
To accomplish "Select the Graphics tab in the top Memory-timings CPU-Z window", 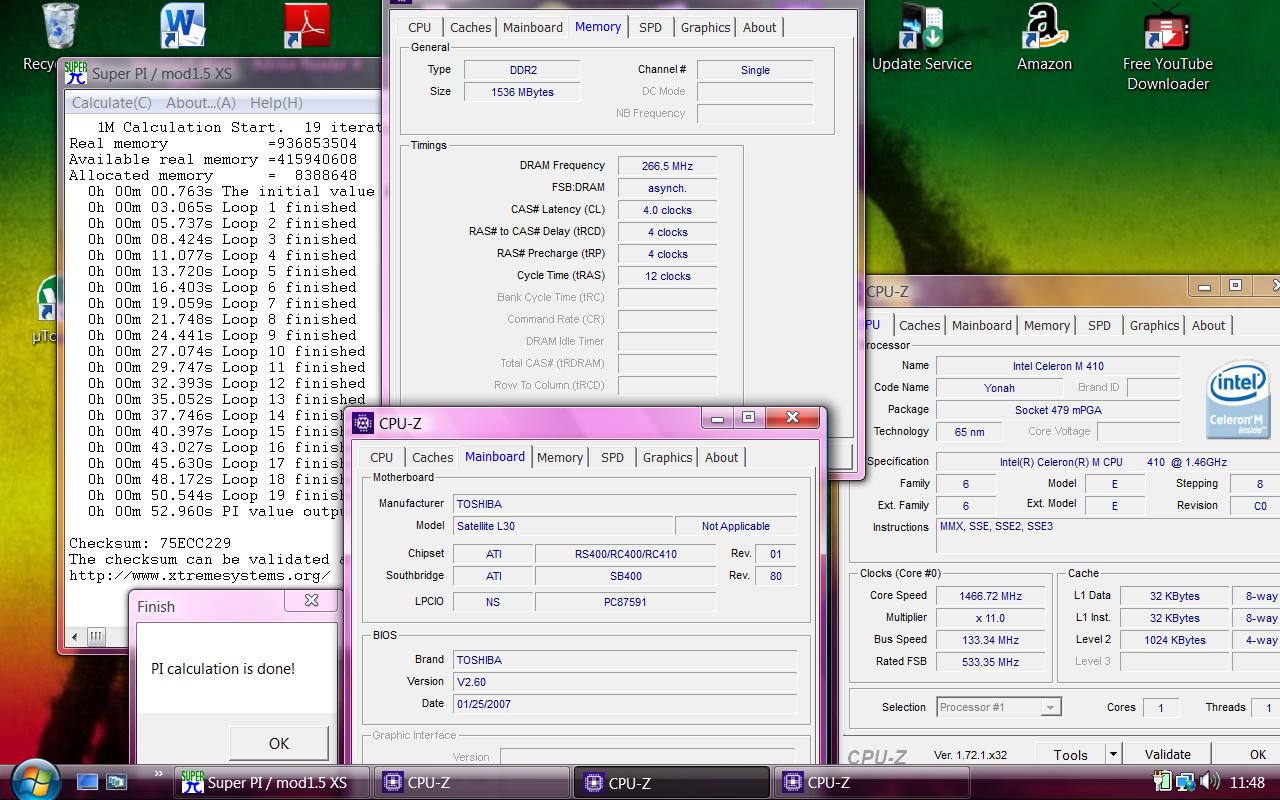I will [x=705, y=27].
